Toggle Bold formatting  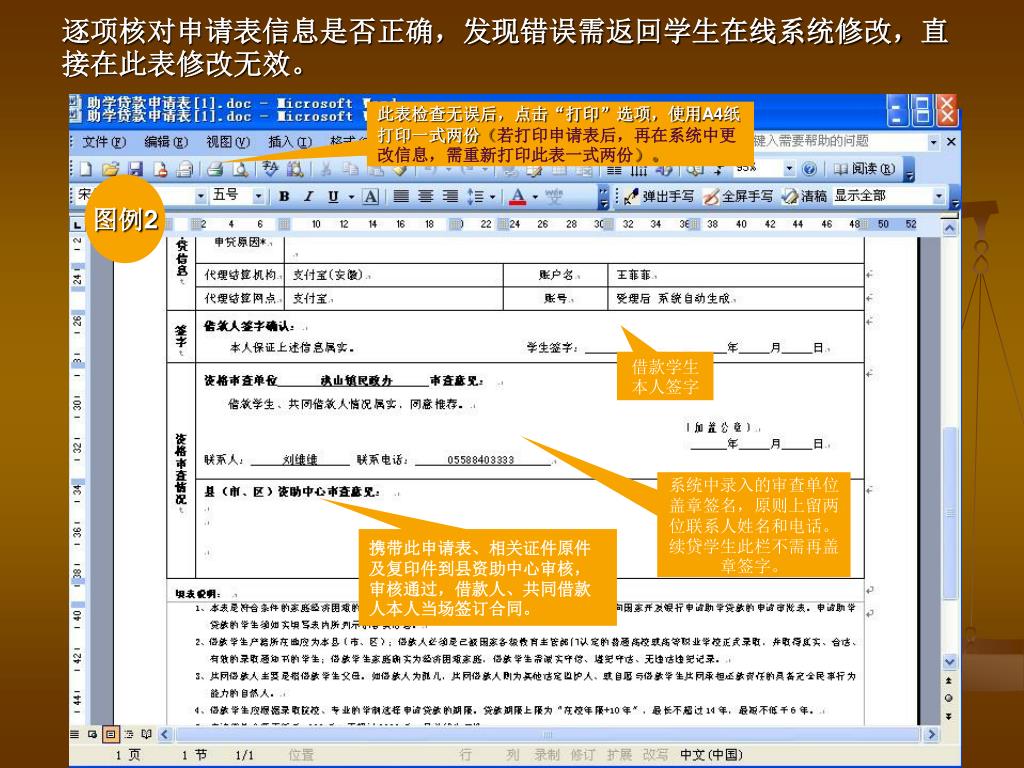(284, 196)
